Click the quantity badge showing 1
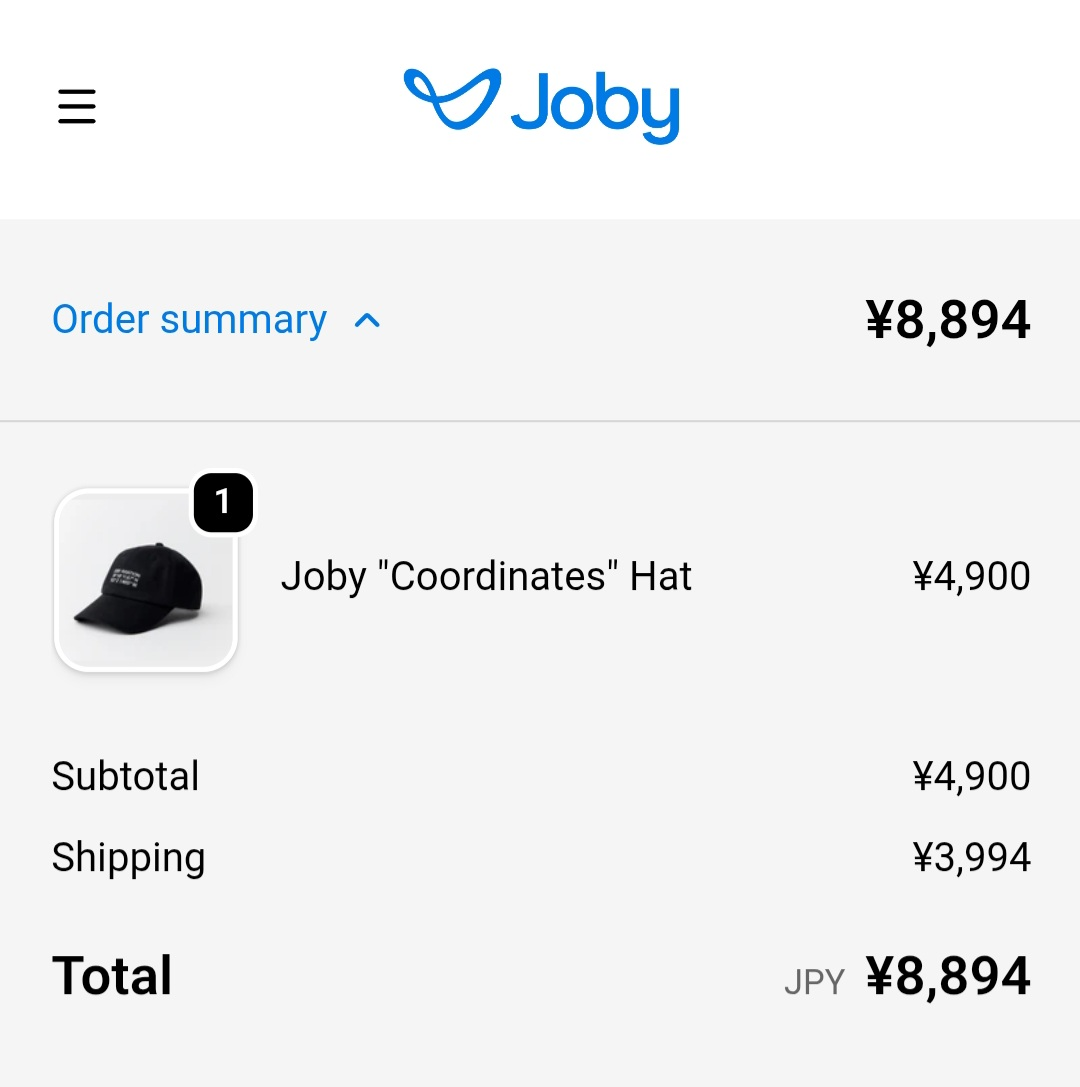The width and height of the screenshot is (1080, 1087). click(x=223, y=502)
